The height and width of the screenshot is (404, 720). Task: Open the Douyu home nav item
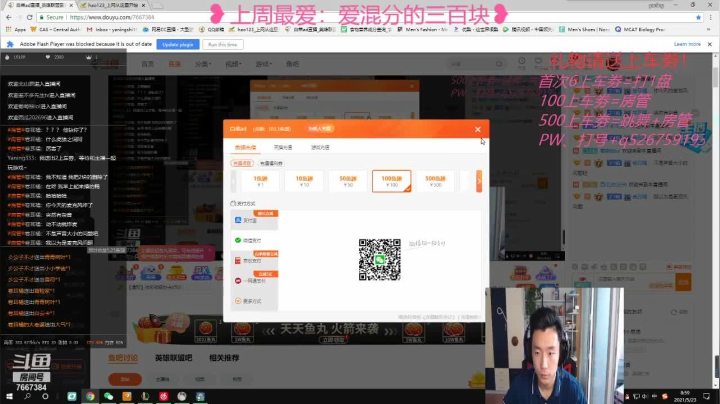(147, 64)
